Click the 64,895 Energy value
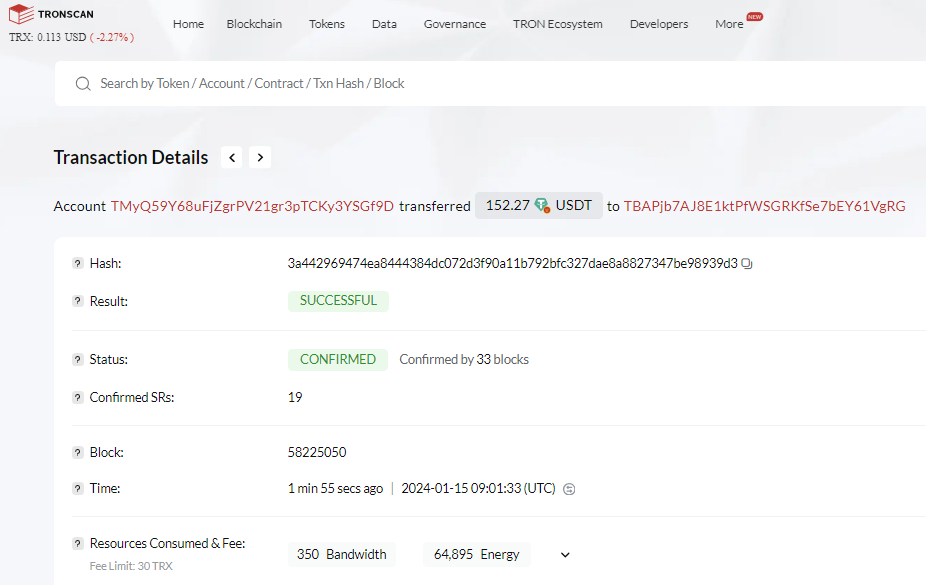 [x=477, y=554]
